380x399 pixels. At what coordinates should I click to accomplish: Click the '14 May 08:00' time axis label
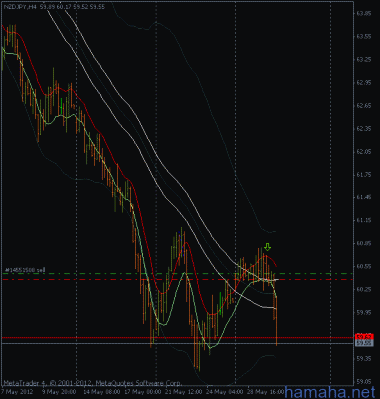[x=101, y=392]
